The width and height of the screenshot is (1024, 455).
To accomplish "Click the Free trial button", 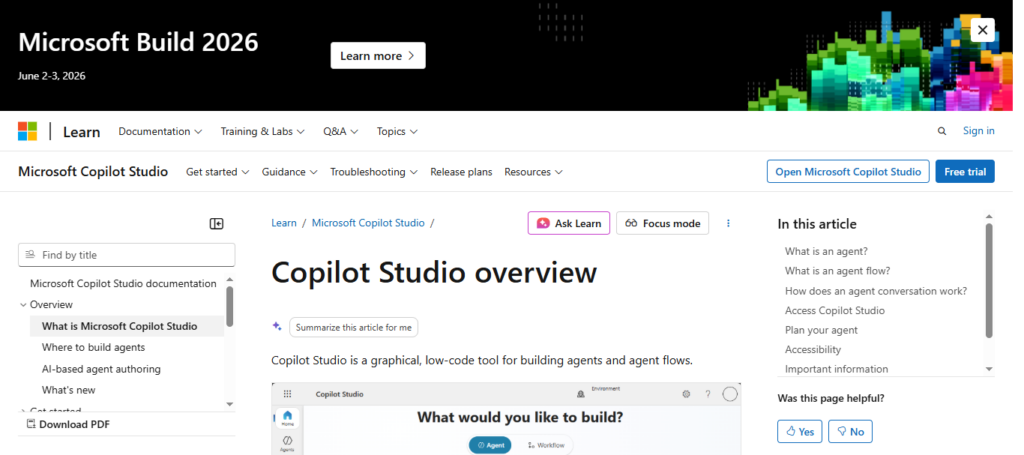I will (965, 171).
